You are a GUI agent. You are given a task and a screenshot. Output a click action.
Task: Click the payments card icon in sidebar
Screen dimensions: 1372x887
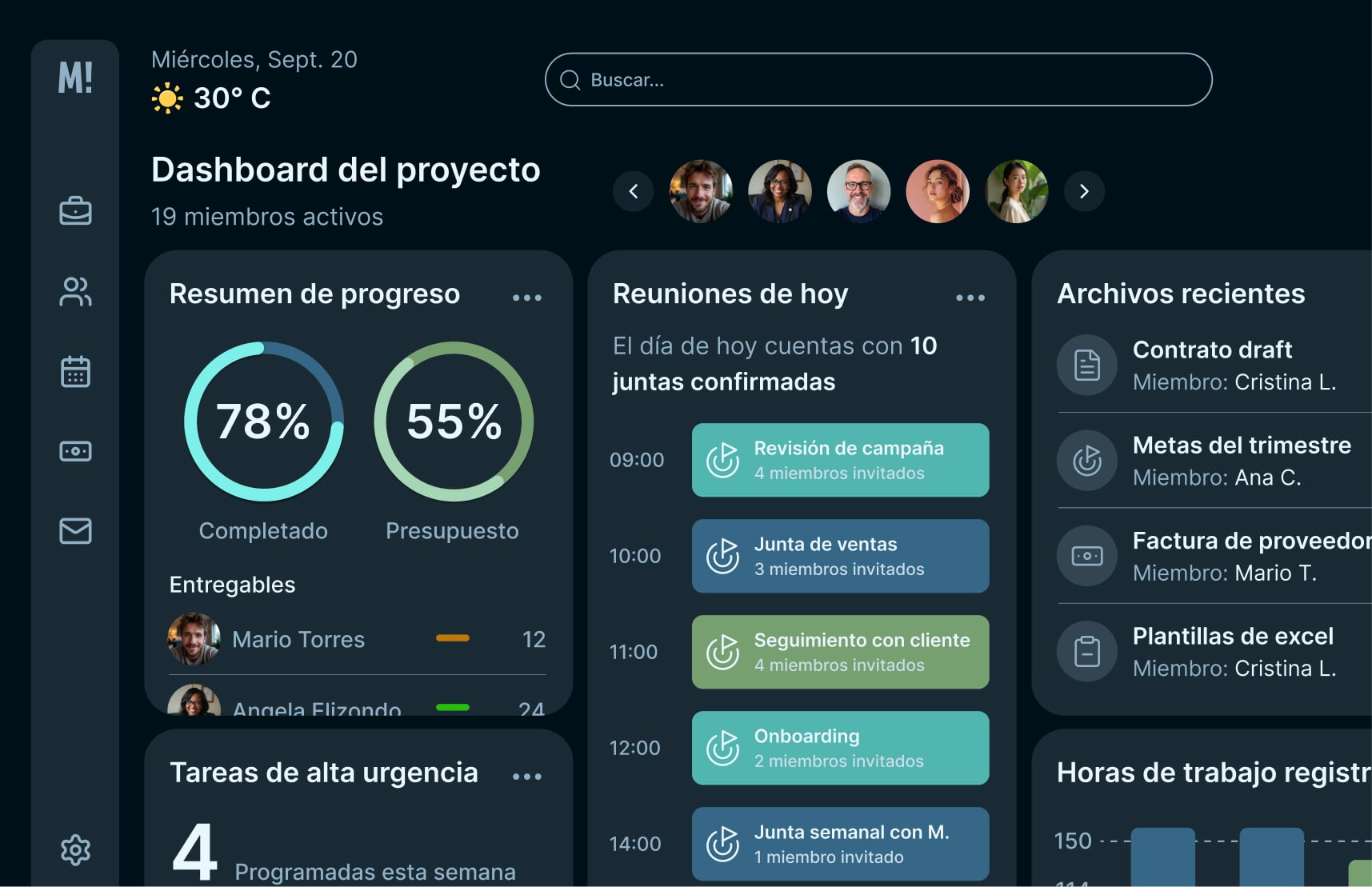pos(76,451)
